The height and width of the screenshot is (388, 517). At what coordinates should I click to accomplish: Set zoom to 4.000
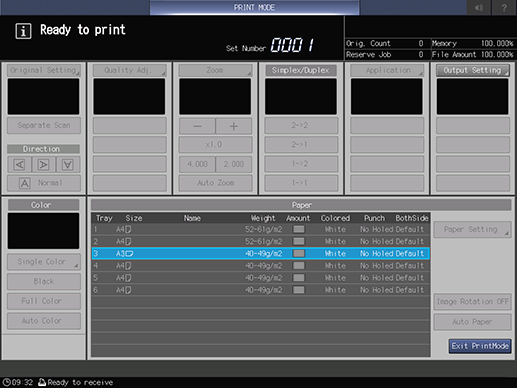(197, 164)
